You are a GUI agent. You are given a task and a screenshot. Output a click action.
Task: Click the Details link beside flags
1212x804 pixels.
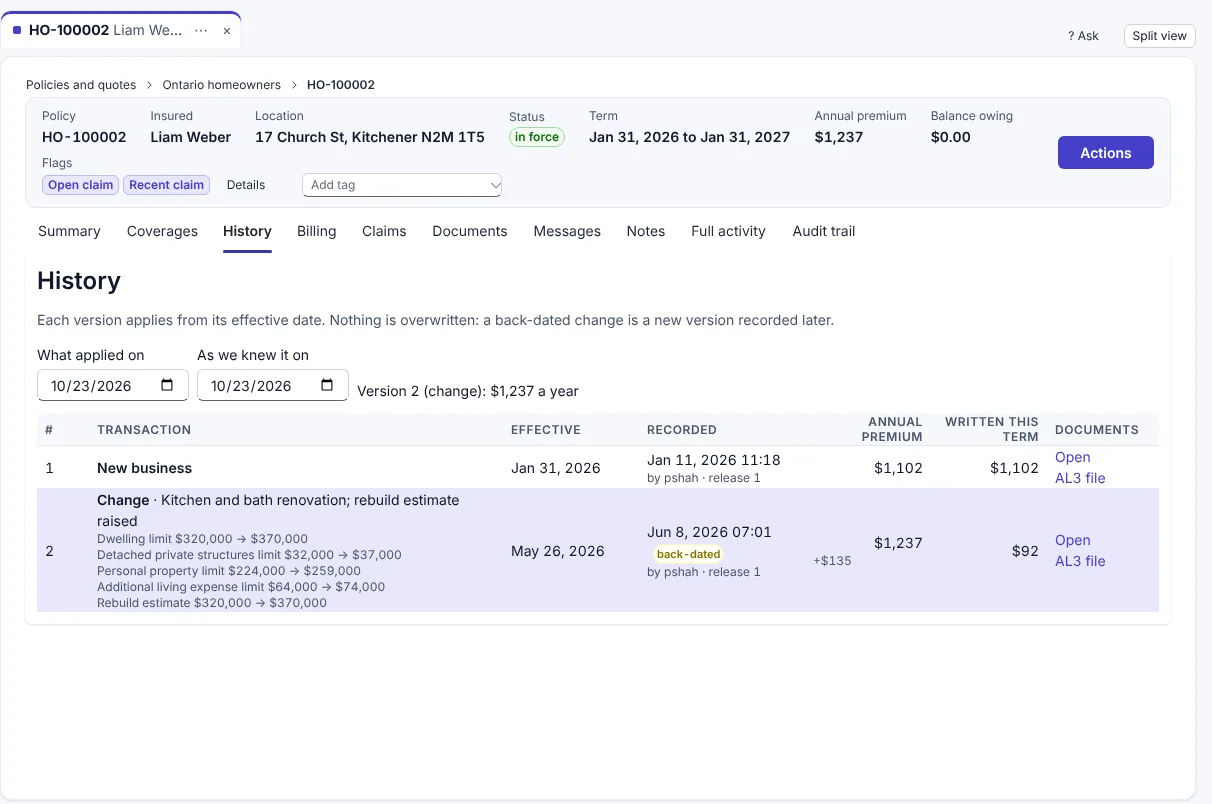[246, 185]
